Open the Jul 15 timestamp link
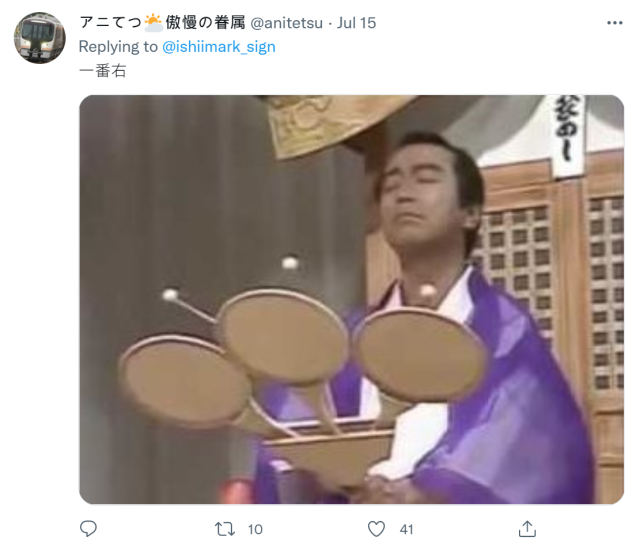 coord(356,23)
